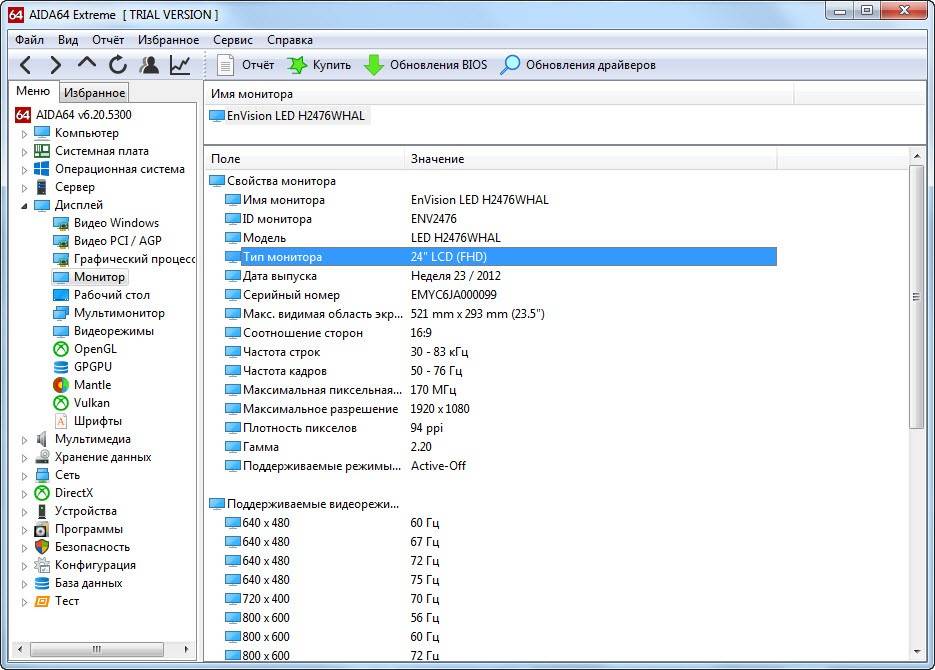
Task: Click the Up level arrow icon
Action: pyautogui.click(x=87, y=65)
